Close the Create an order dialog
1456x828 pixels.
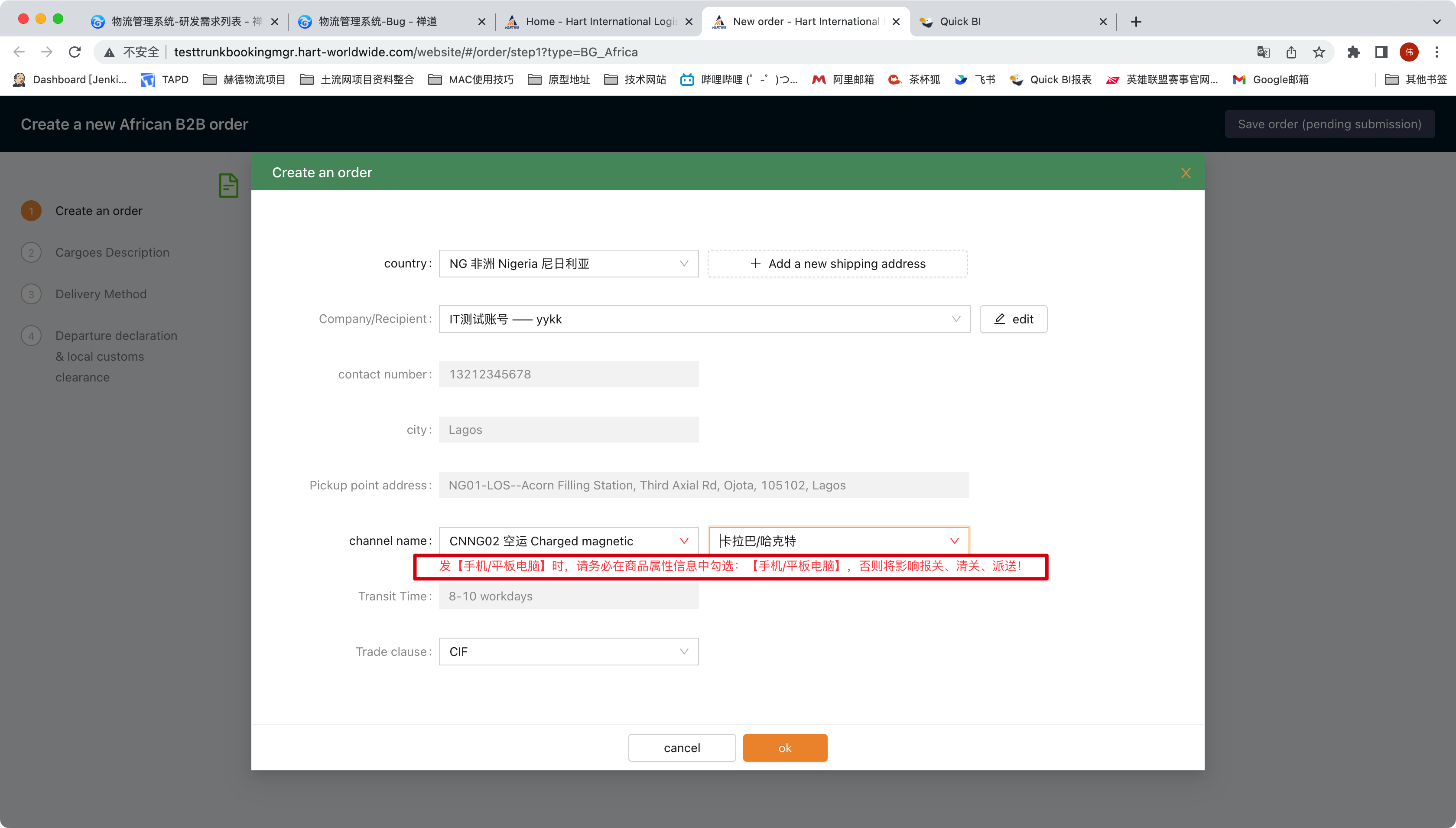tap(1186, 173)
